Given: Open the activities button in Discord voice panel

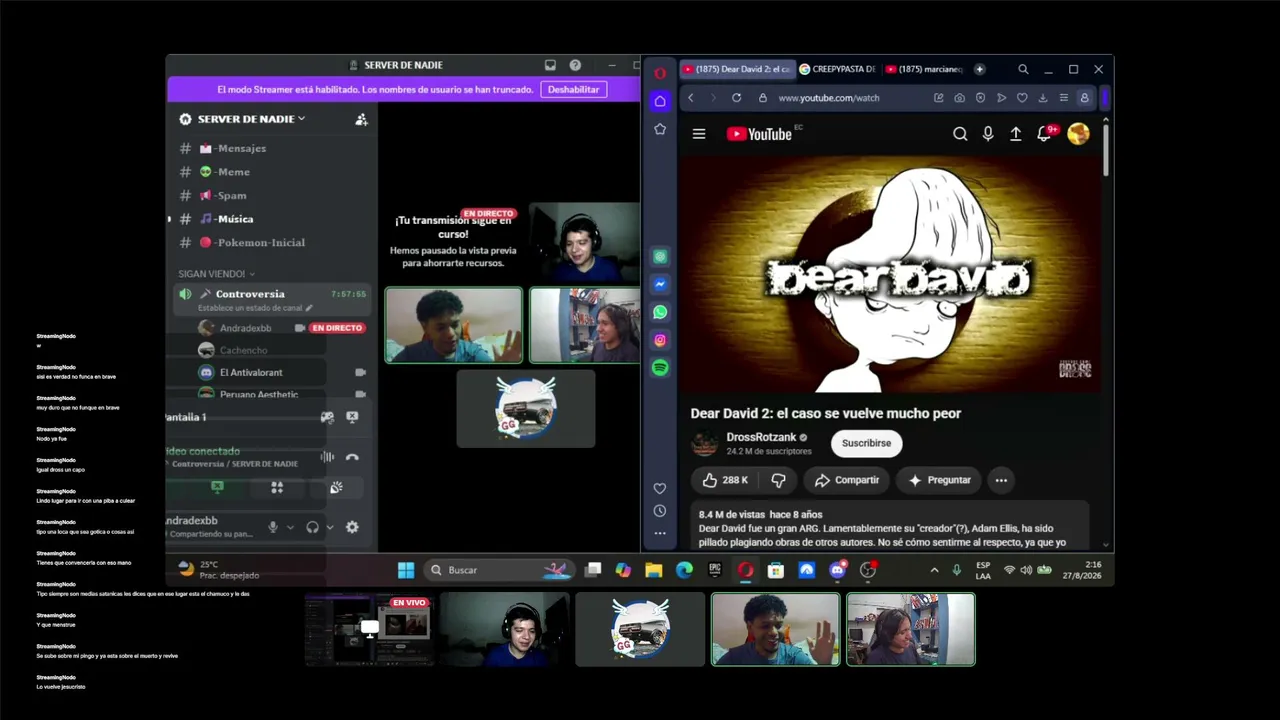Looking at the screenshot, I should (x=277, y=487).
